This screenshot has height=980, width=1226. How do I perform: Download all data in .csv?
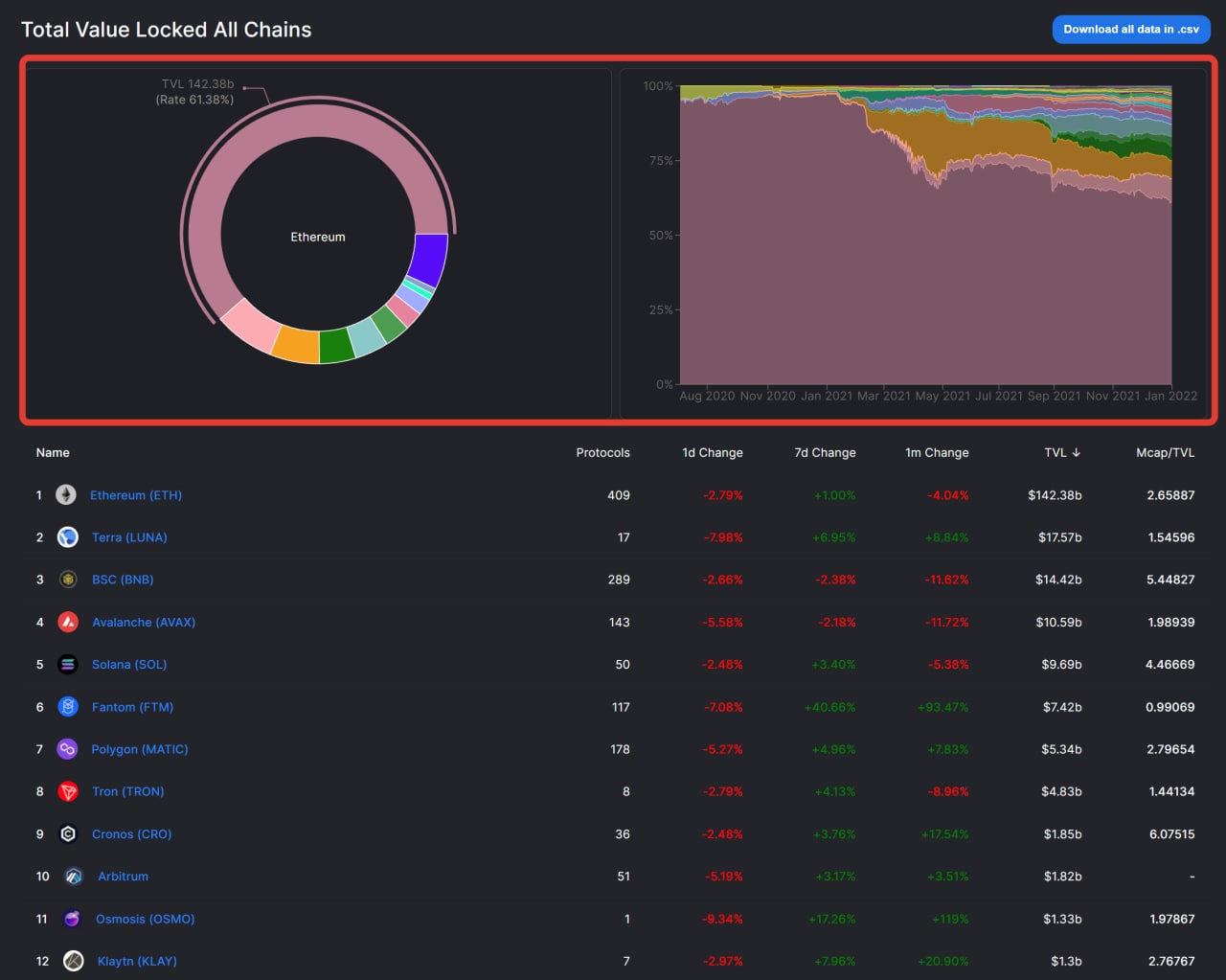(x=1131, y=29)
